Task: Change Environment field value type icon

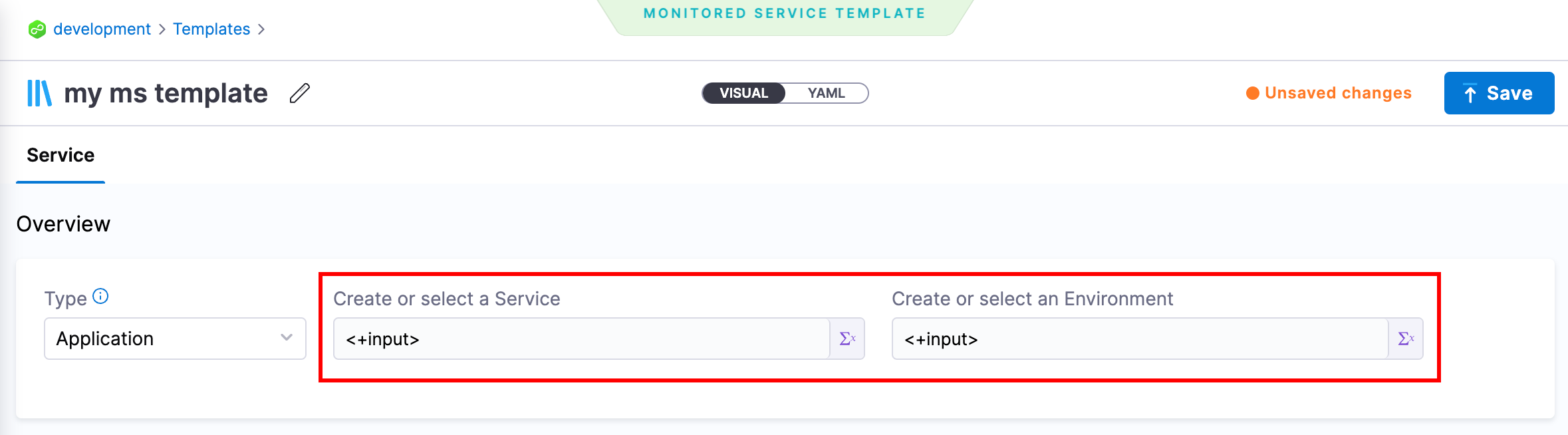Action: pyautogui.click(x=1406, y=339)
